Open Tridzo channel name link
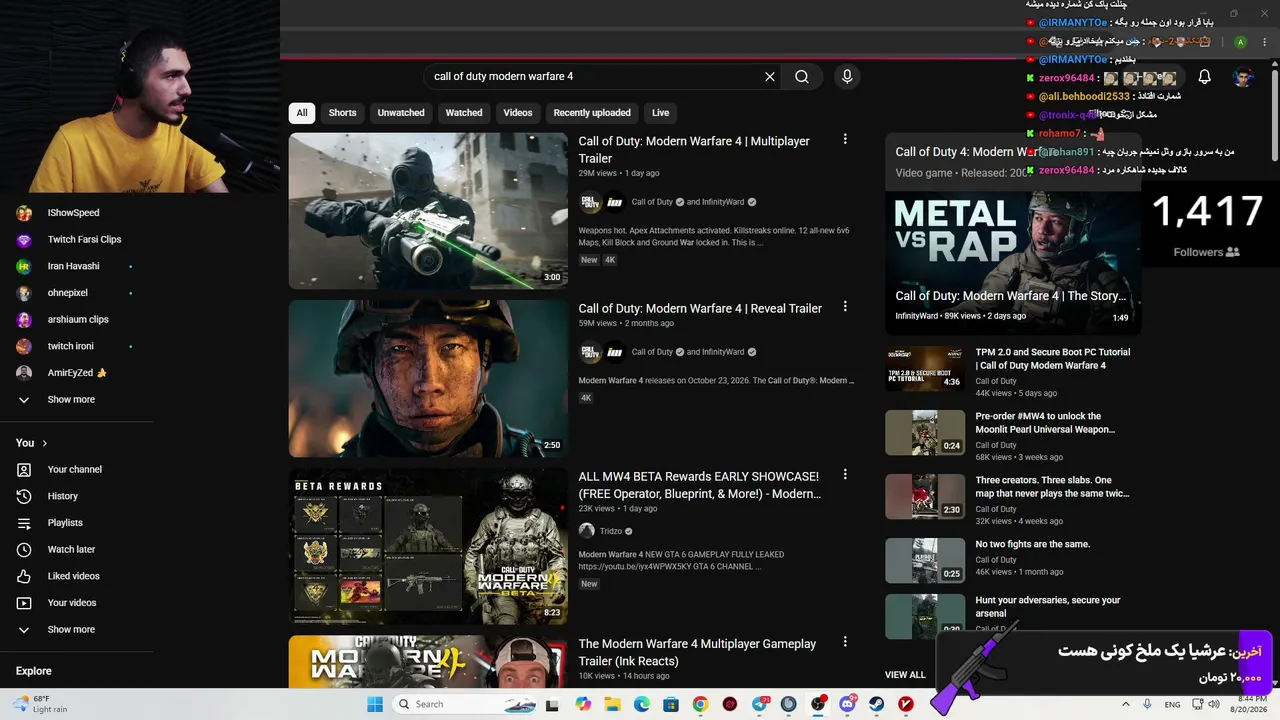The width and height of the screenshot is (1280, 720). click(x=611, y=531)
